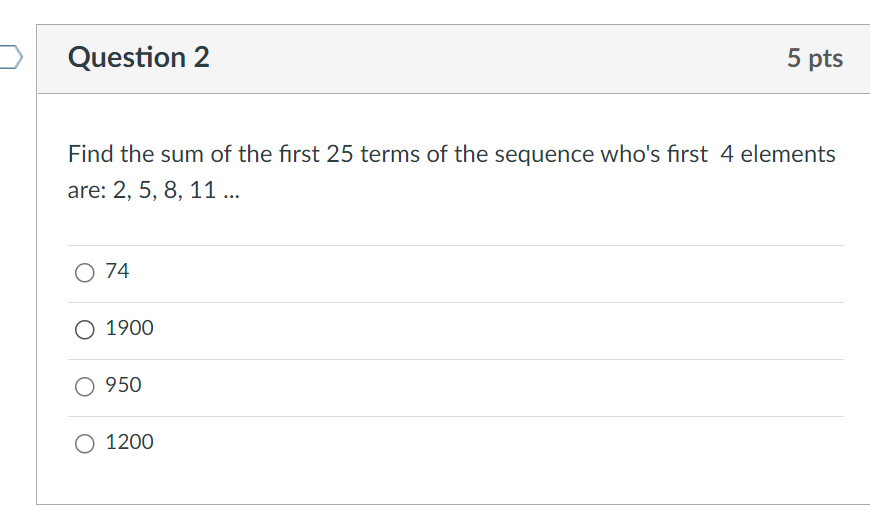Mark the 950 radio button
The height and width of the screenshot is (516, 870).
click(85, 385)
